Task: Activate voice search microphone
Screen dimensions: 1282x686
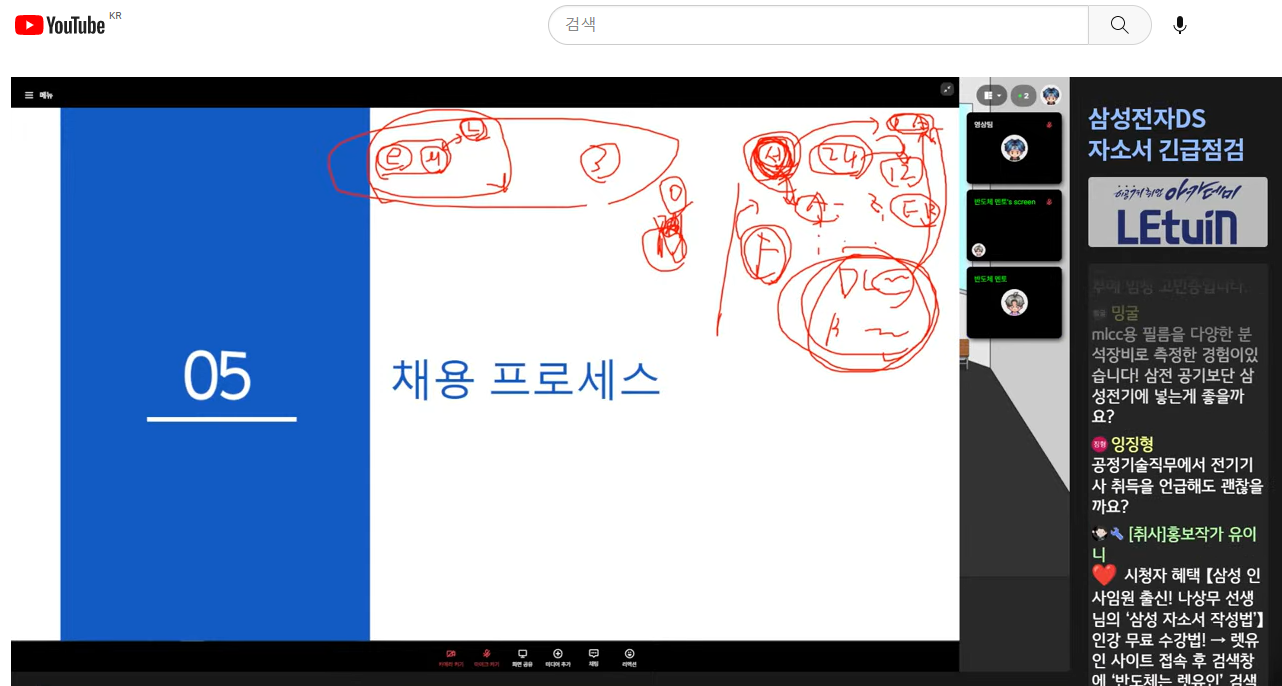Action: click(x=1180, y=25)
